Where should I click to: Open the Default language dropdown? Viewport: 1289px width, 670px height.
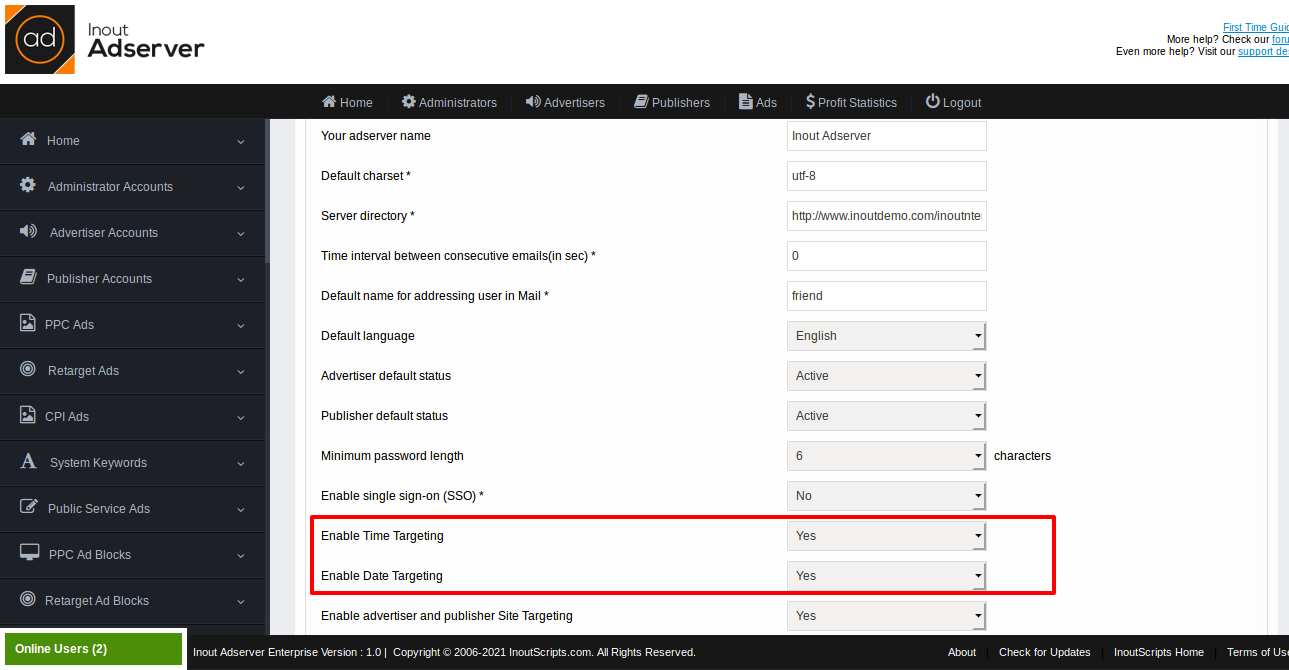[884, 335]
